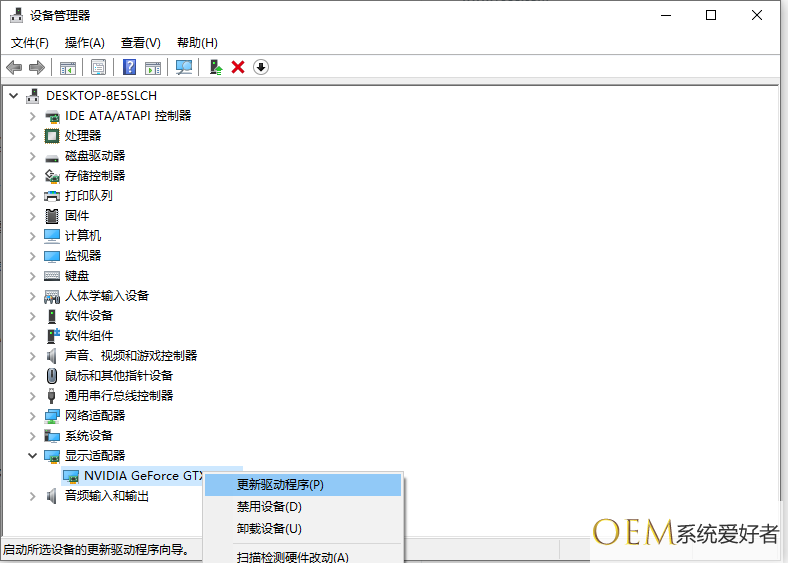Click the Scan for hardware changes monitor icon

tap(184, 67)
